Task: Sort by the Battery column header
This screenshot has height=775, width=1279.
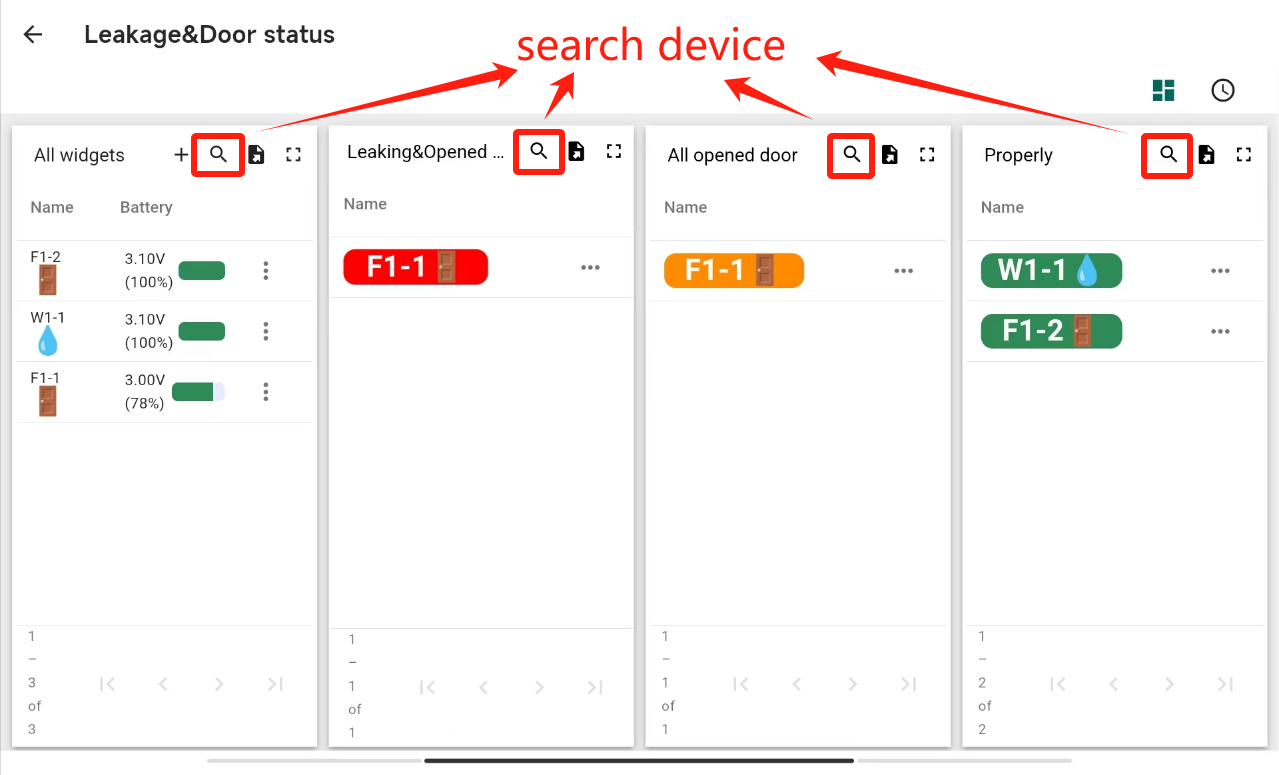Action: (146, 208)
